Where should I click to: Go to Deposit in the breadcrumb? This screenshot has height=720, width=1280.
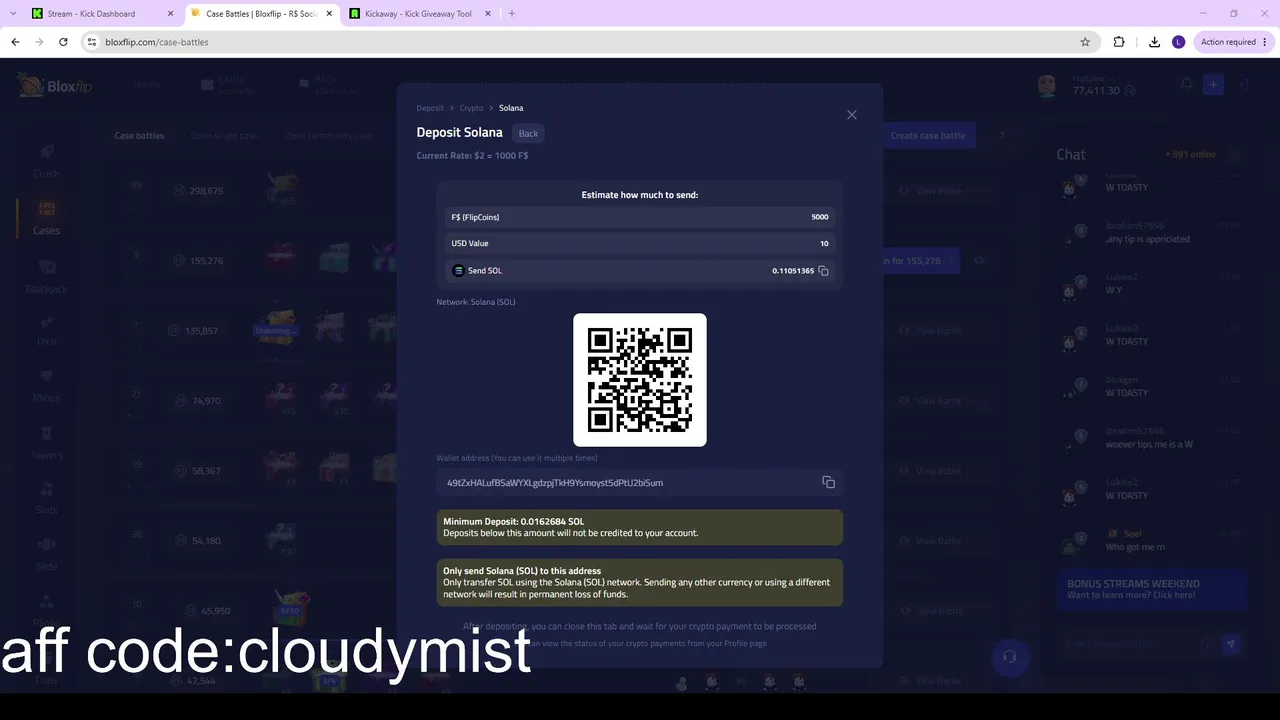coord(430,108)
